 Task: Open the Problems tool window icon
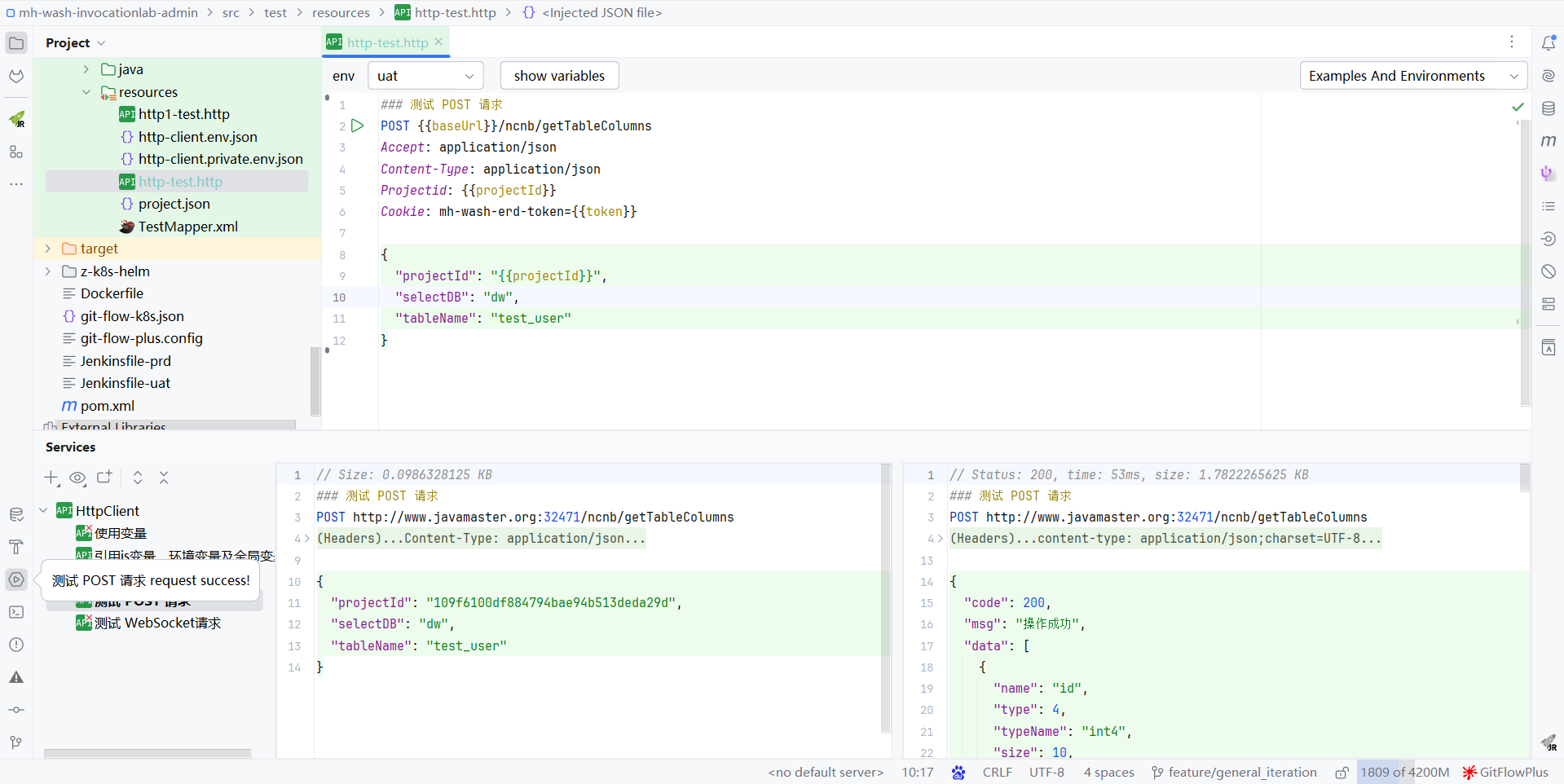pyautogui.click(x=16, y=645)
